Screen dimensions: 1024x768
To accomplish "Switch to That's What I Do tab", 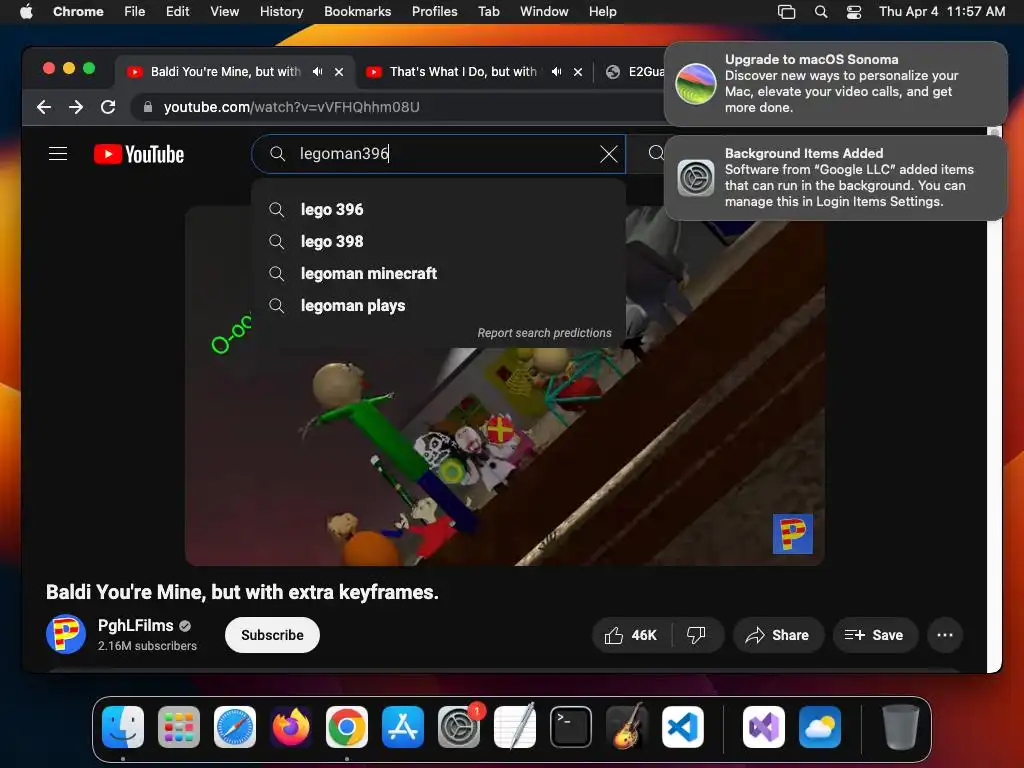I will click(x=463, y=72).
